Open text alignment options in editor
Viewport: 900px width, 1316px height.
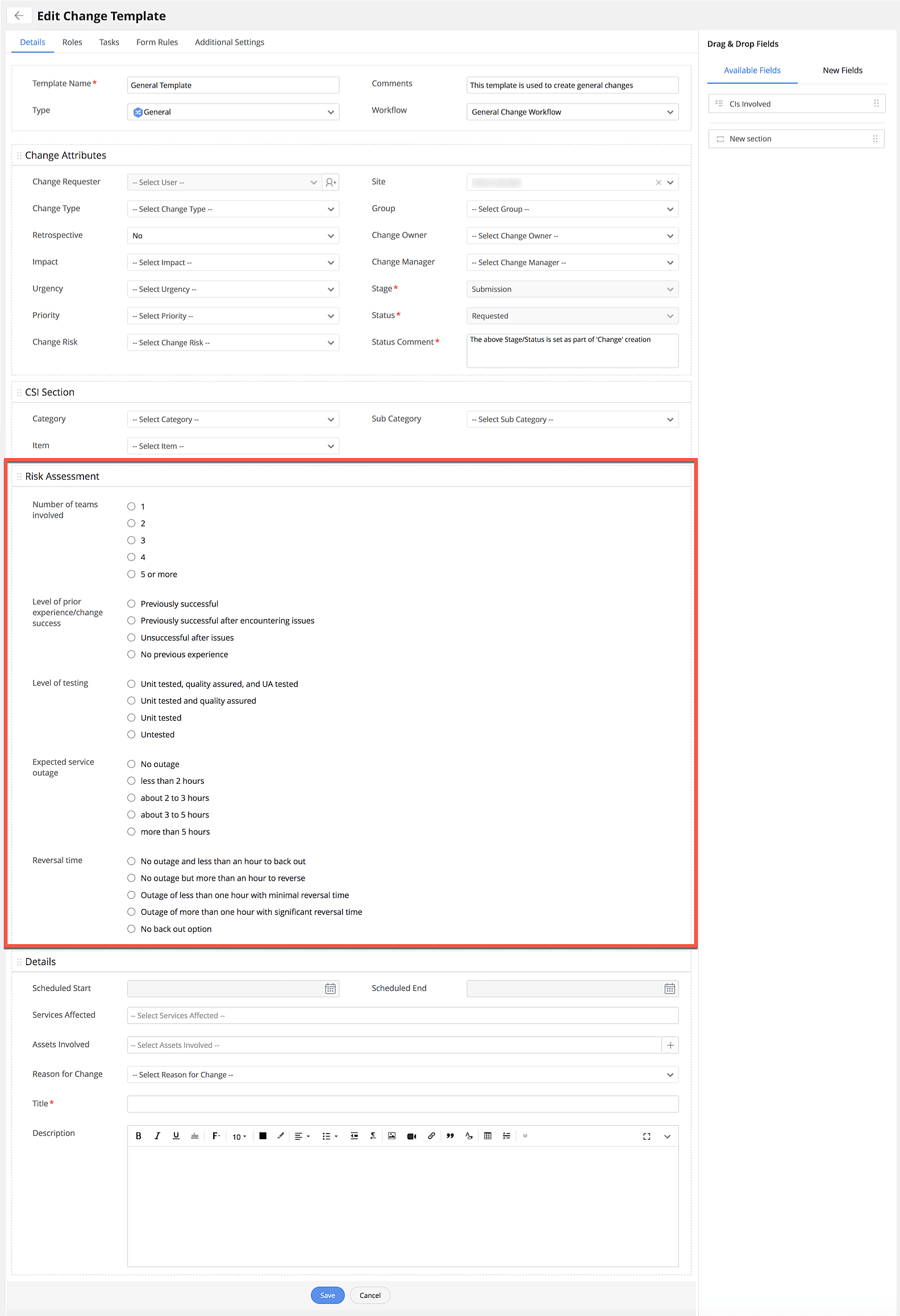[302, 1136]
